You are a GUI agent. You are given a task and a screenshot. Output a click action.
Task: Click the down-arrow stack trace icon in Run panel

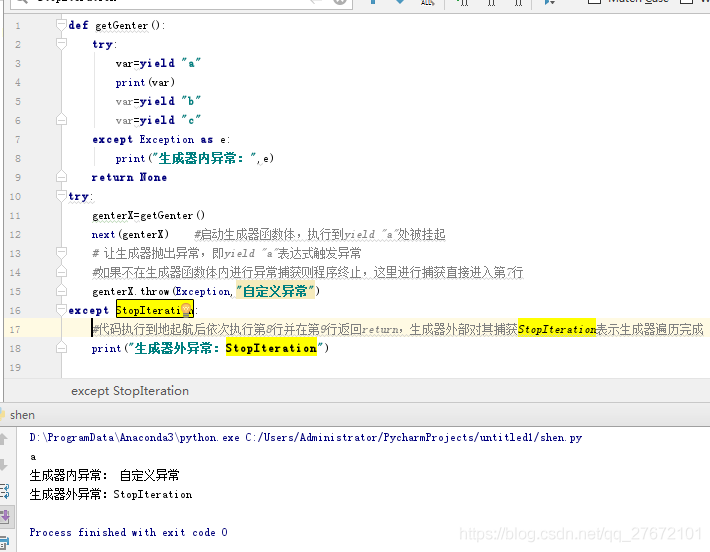click(x=4, y=465)
